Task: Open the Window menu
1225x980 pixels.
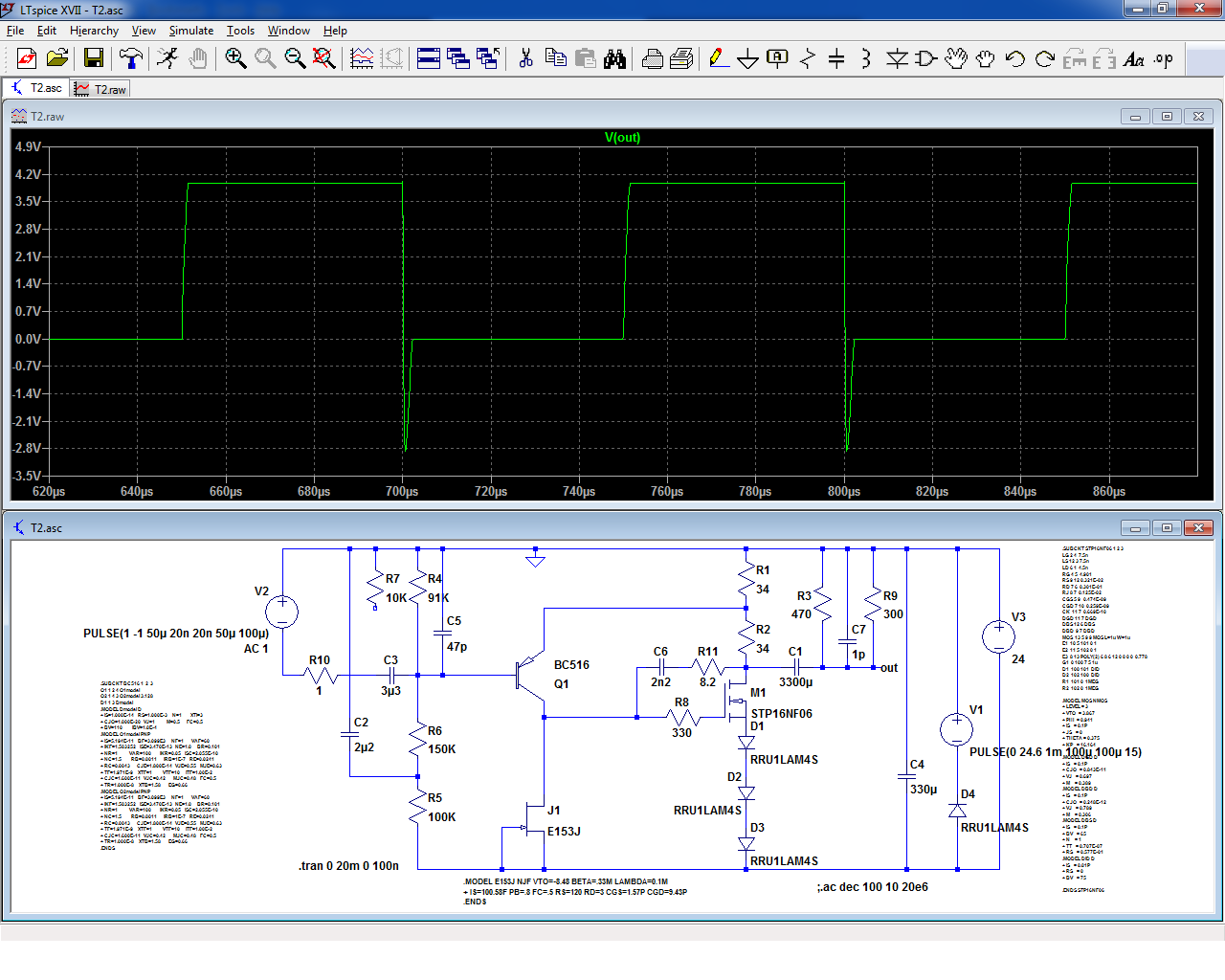Action: [x=288, y=31]
